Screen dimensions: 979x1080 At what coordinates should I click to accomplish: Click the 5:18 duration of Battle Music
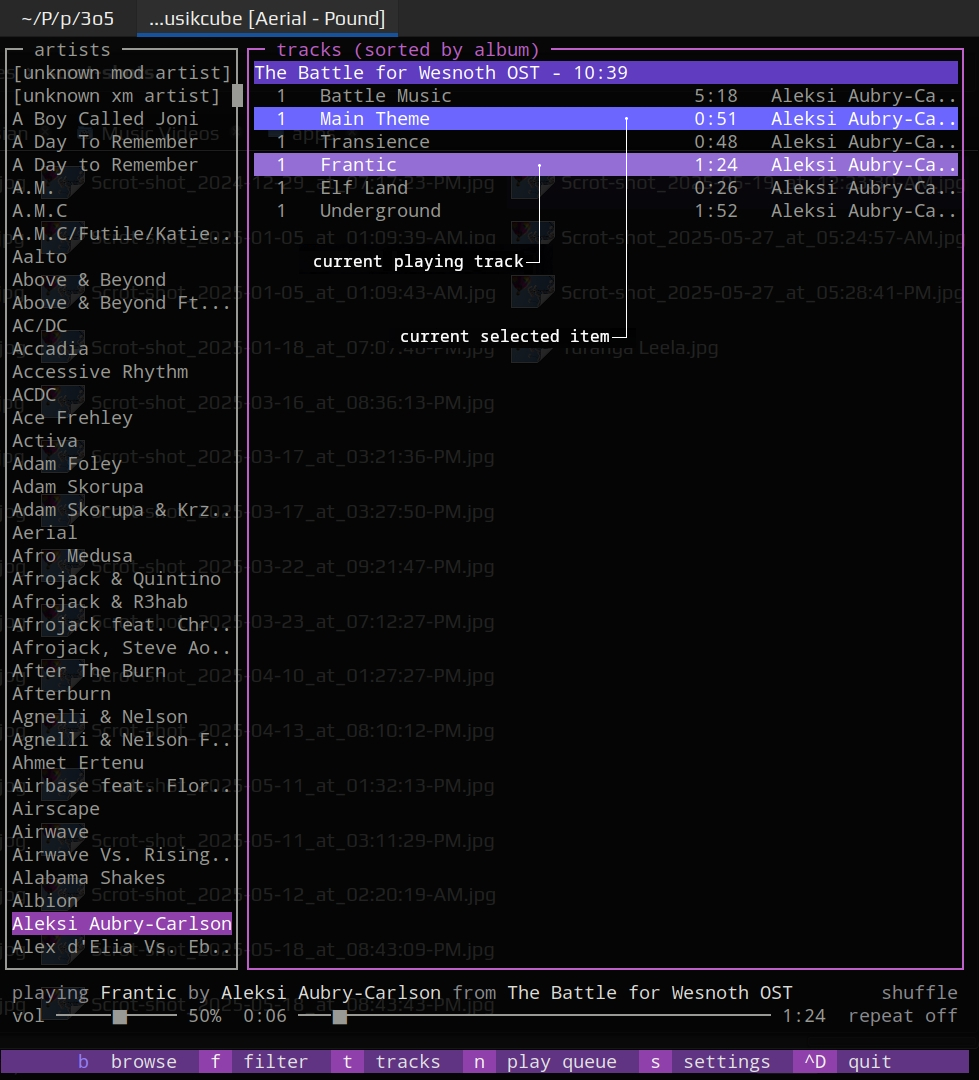(716, 96)
